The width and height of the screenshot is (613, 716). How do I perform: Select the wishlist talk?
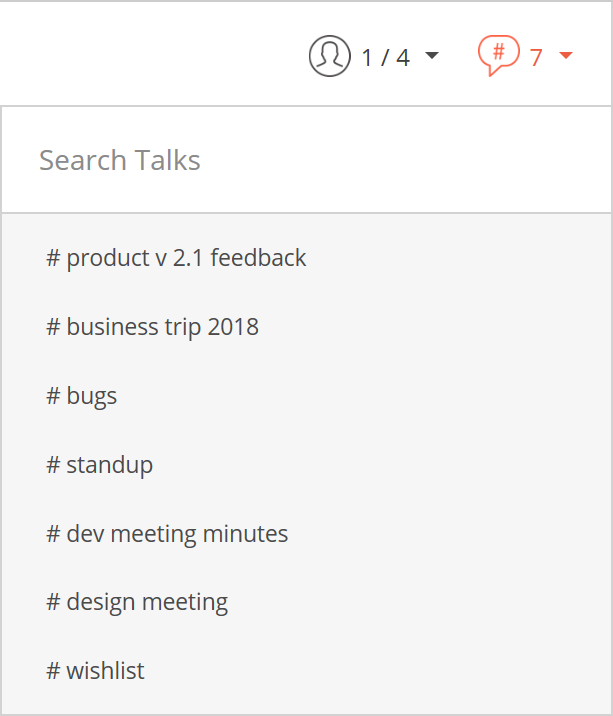(306, 671)
